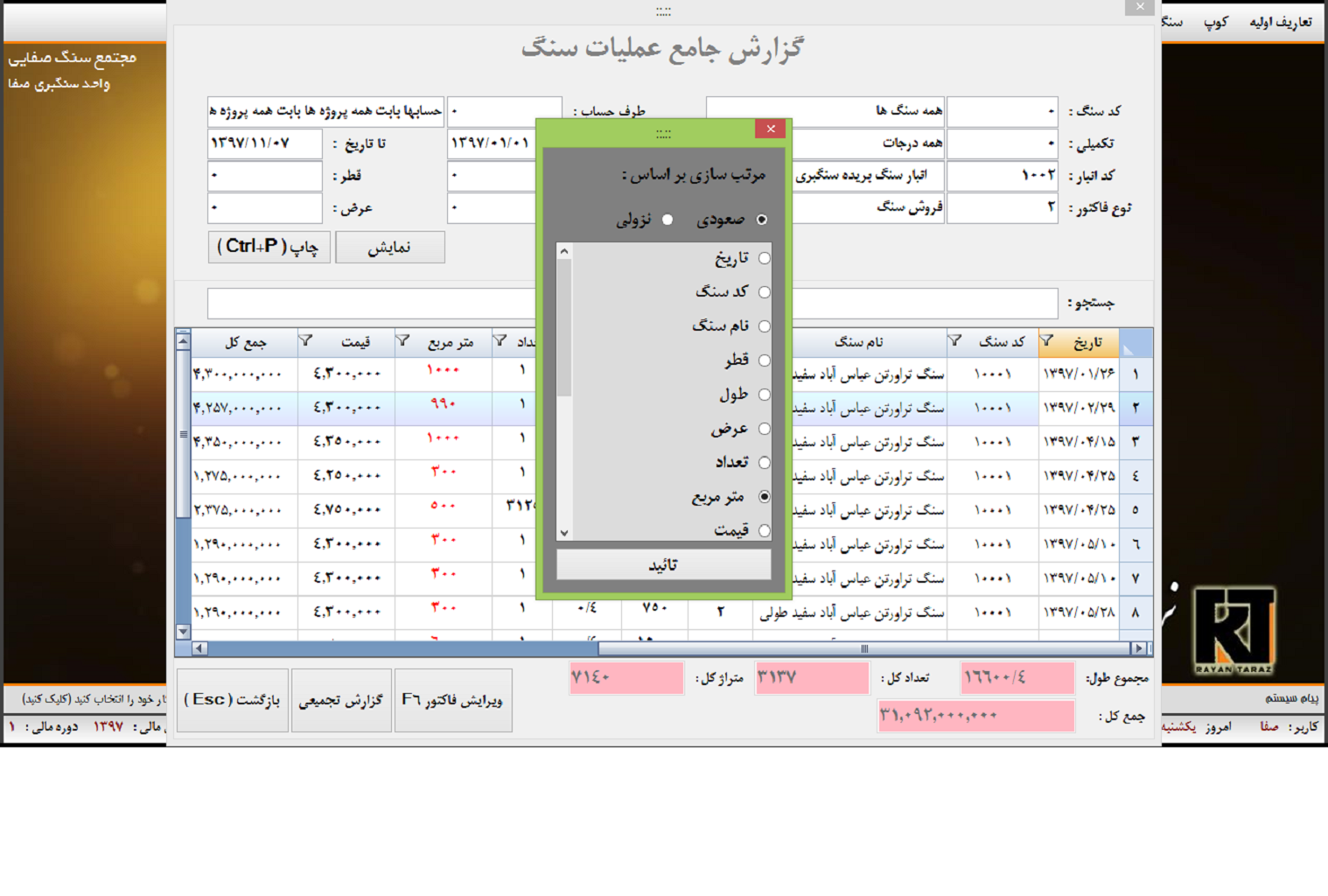The width and height of the screenshot is (1328, 896).
Task: Choose تاریخ as the sort field
Action: (764, 258)
